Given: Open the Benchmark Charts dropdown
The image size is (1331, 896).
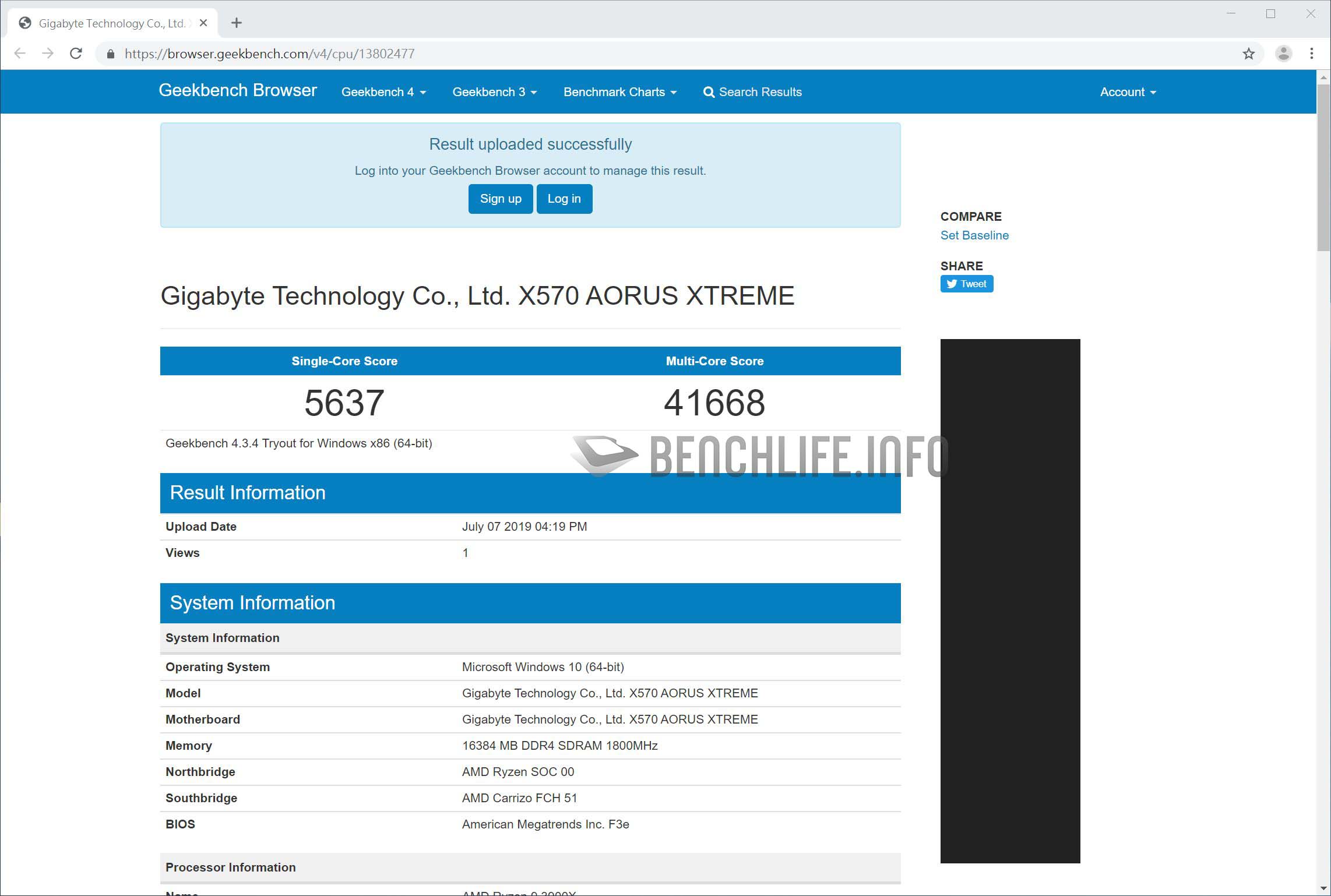Looking at the screenshot, I should tap(619, 92).
